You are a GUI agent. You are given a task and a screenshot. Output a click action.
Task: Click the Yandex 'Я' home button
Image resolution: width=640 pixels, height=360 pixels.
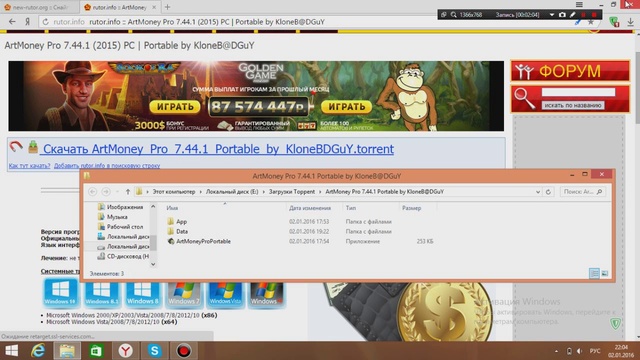(27, 22)
